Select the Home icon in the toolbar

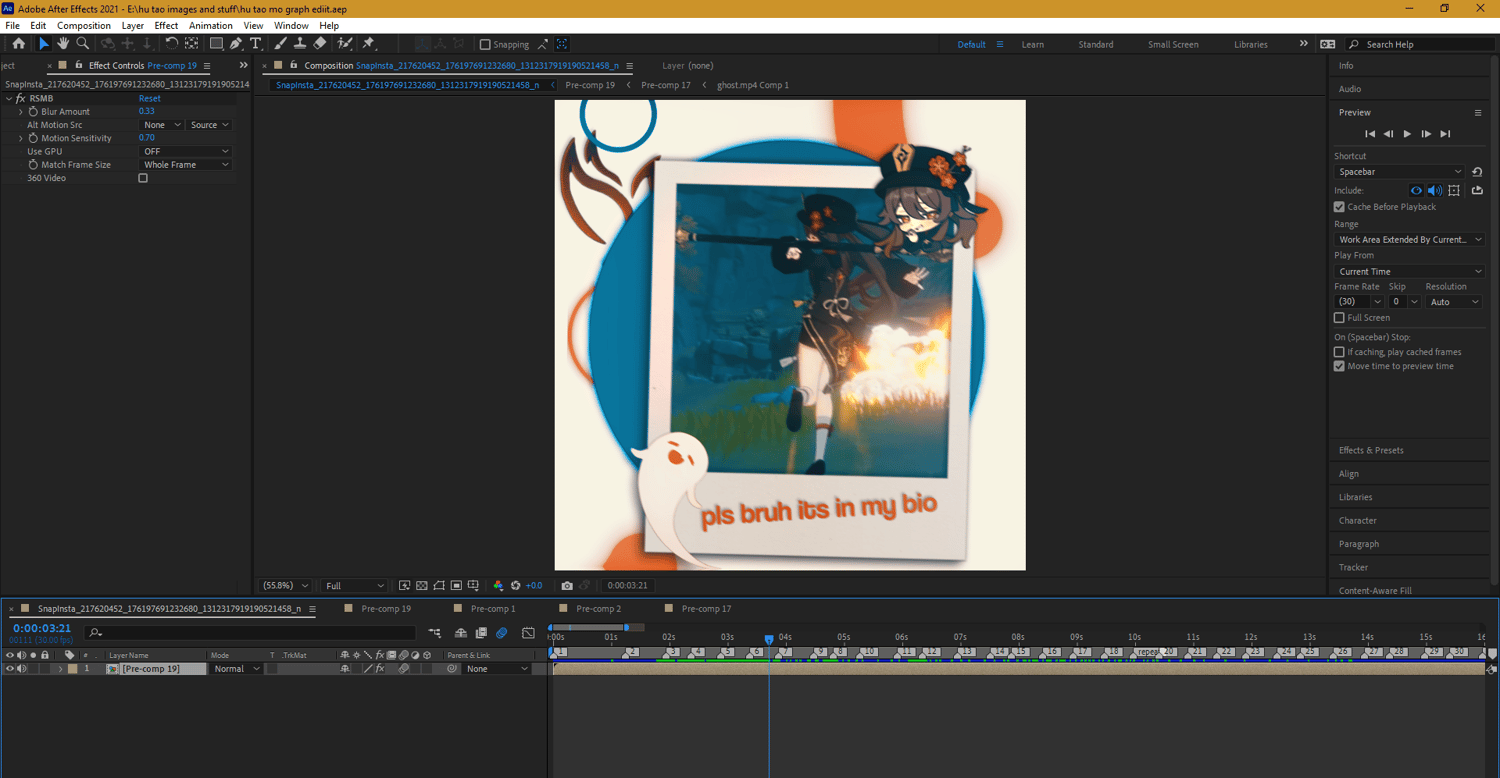pos(19,44)
